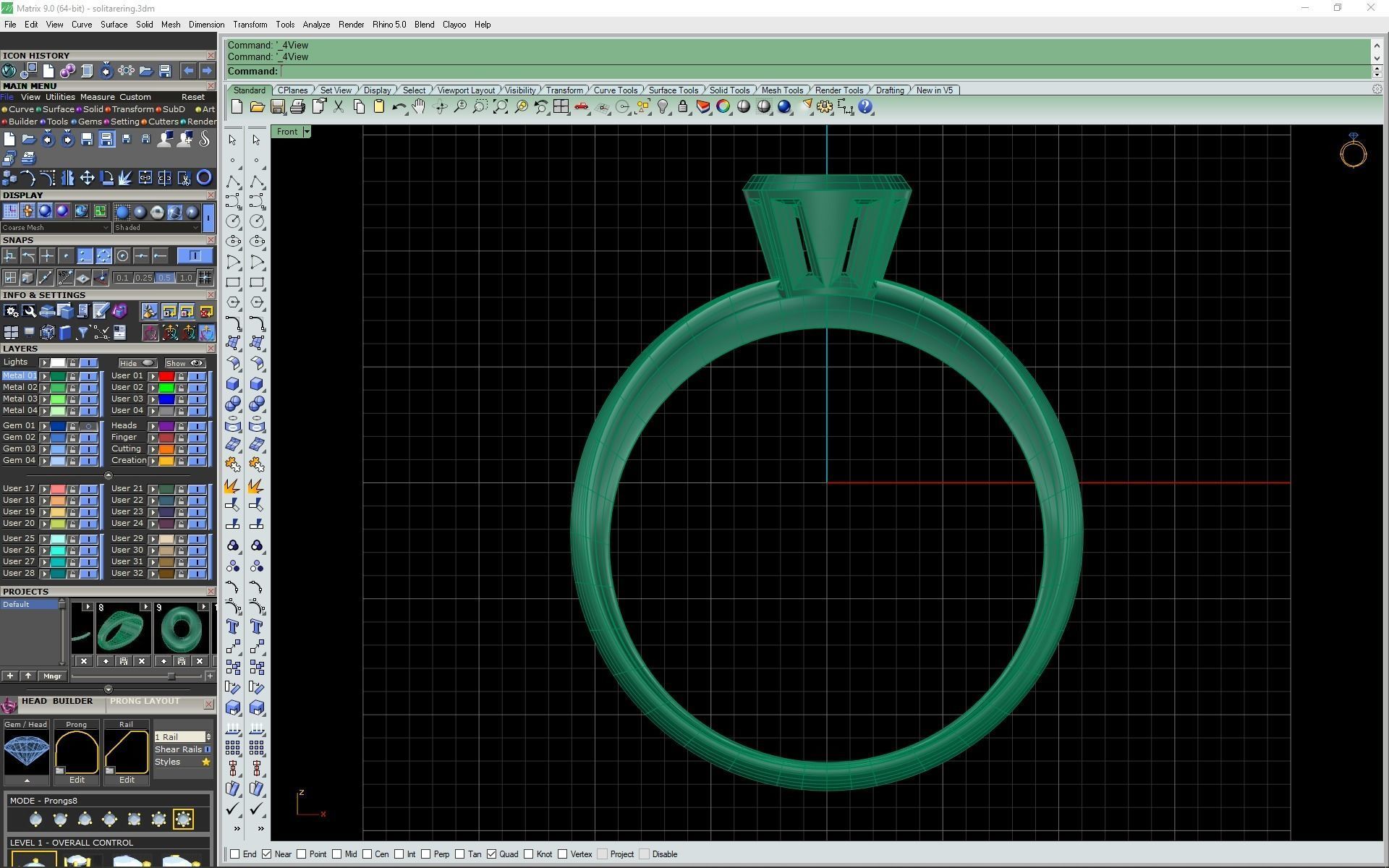Click the blue sphere Render icon
This screenshot has width=1389, height=868.
click(784, 107)
